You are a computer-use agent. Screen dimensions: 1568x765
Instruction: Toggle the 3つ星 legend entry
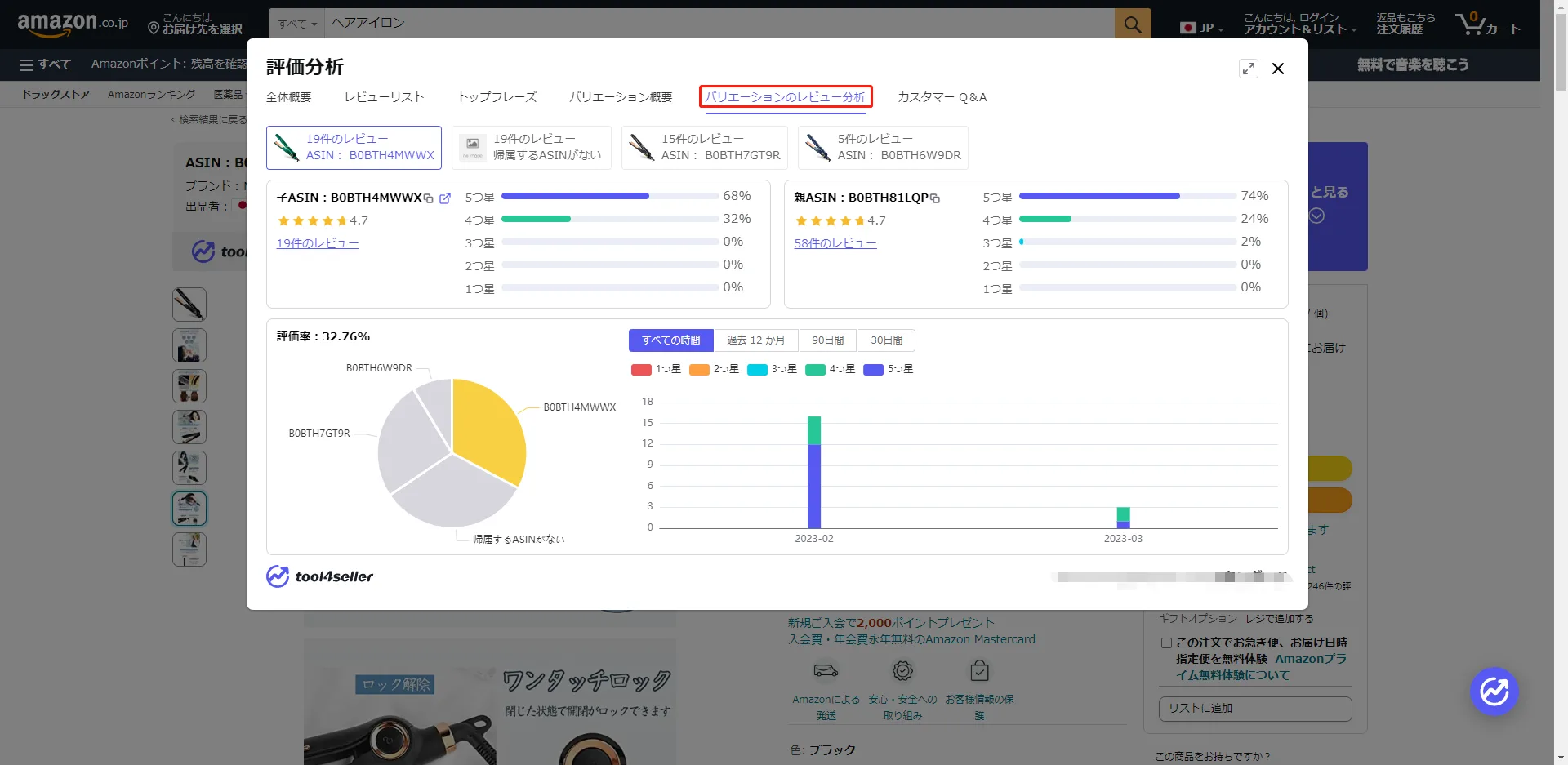tap(772, 369)
